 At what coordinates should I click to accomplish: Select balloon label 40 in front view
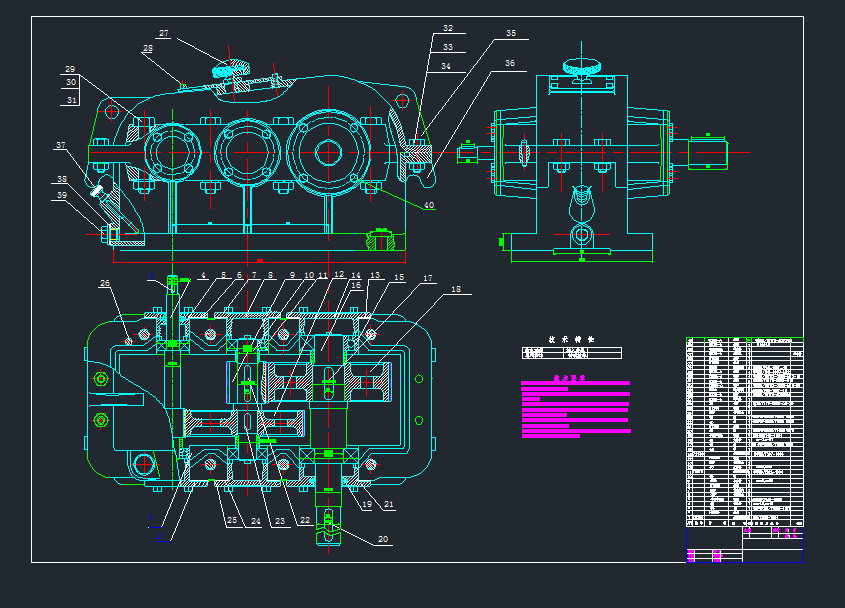click(x=429, y=206)
